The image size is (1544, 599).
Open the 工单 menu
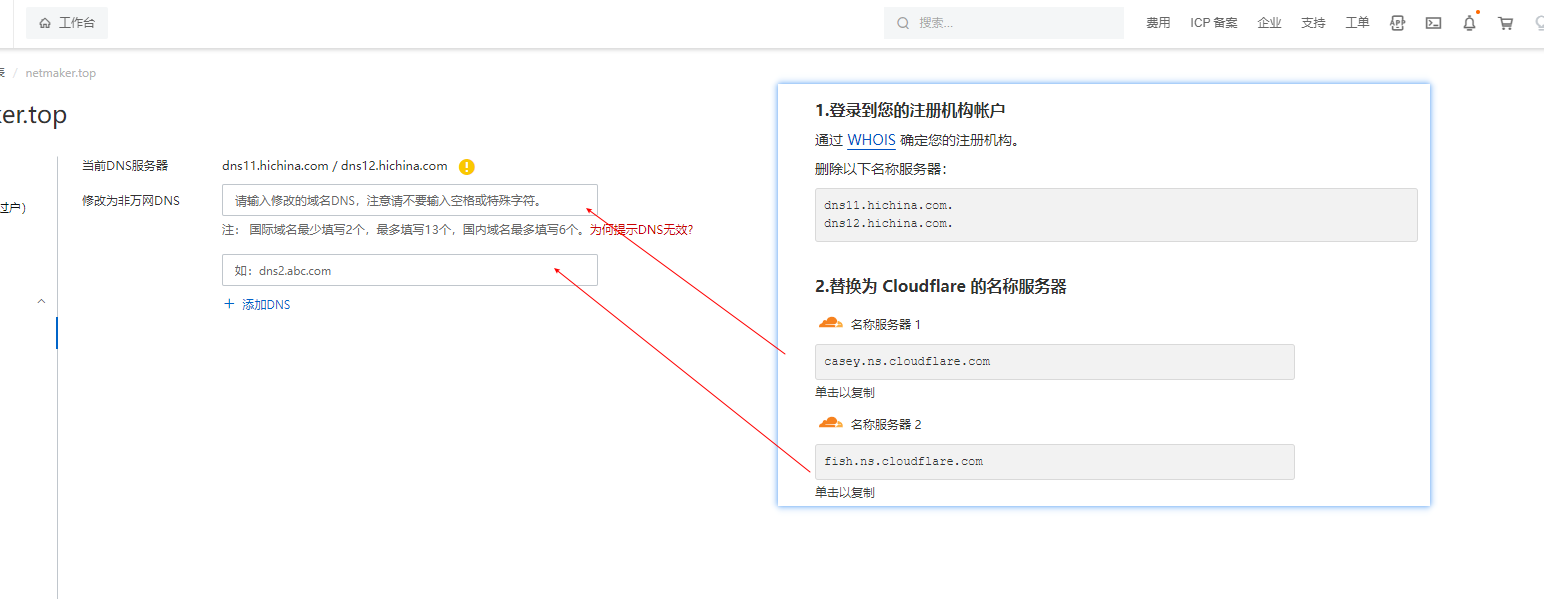pyautogui.click(x=1357, y=23)
